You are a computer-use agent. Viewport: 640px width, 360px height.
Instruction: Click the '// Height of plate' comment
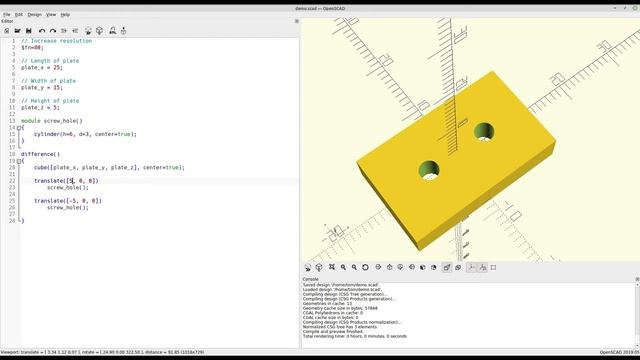click(x=50, y=101)
